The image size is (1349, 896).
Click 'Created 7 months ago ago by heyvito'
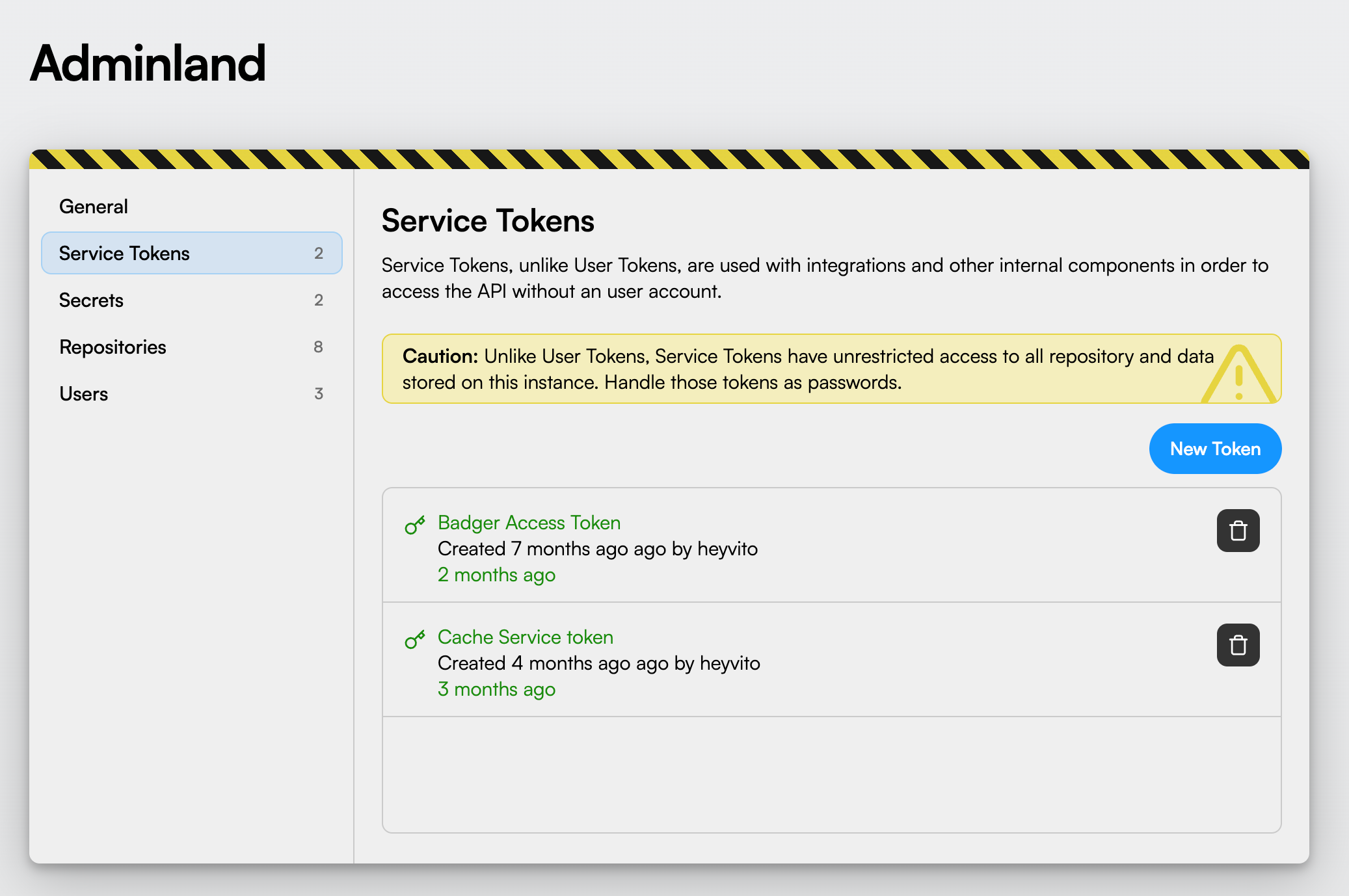click(598, 549)
